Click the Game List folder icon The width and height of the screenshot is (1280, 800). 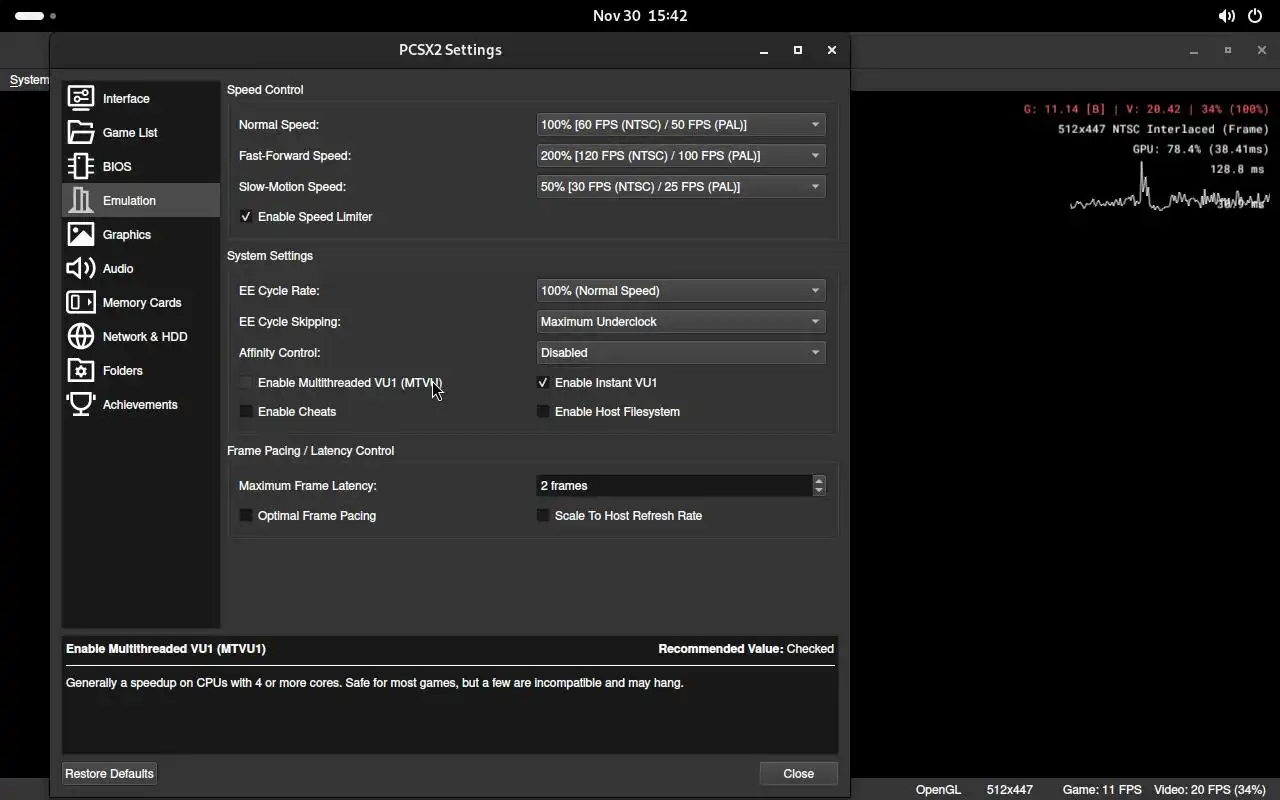click(x=81, y=132)
